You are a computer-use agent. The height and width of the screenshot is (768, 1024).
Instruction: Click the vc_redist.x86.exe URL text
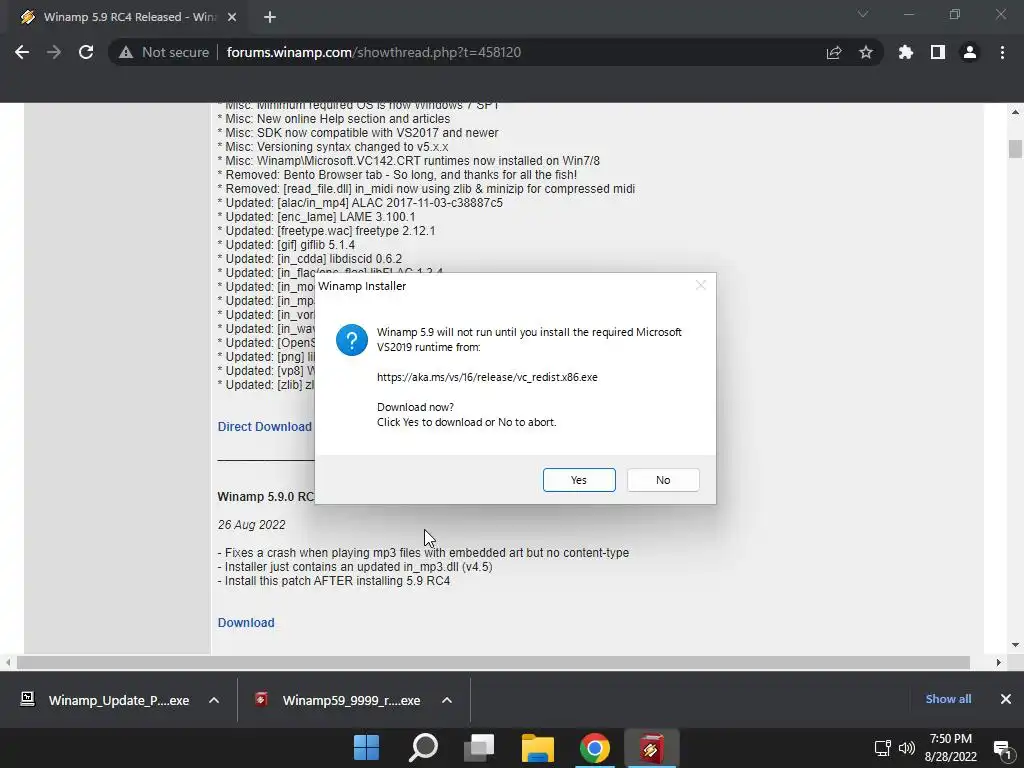(x=487, y=377)
